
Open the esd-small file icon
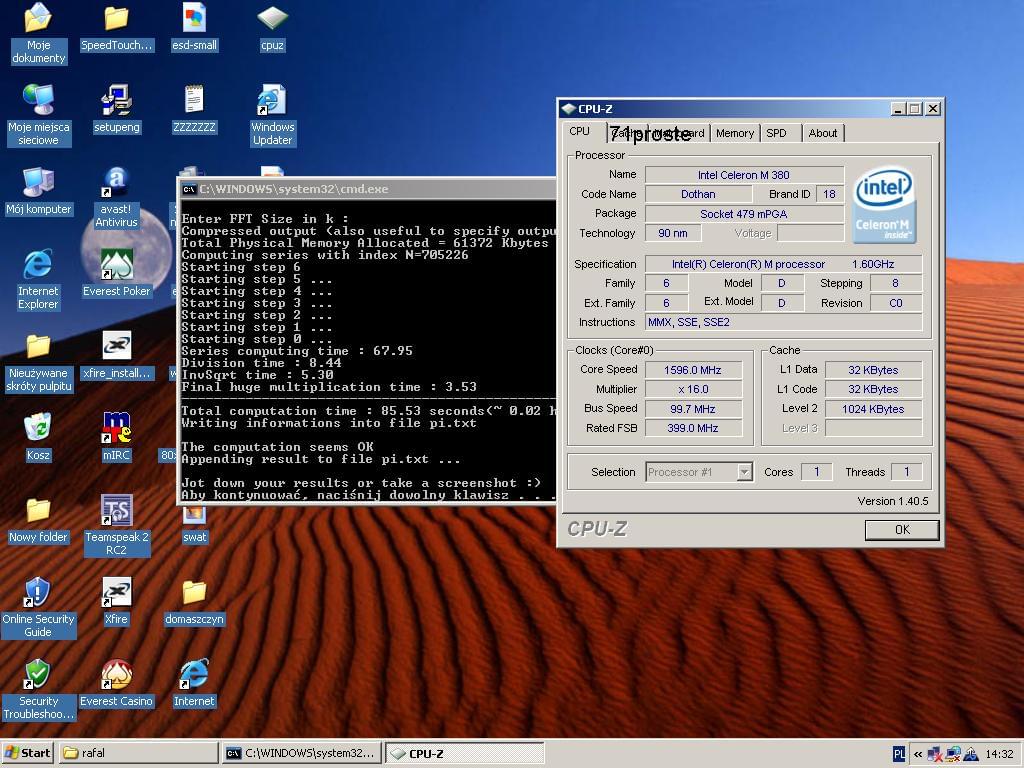pyautogui.click(x=194, y=27)
